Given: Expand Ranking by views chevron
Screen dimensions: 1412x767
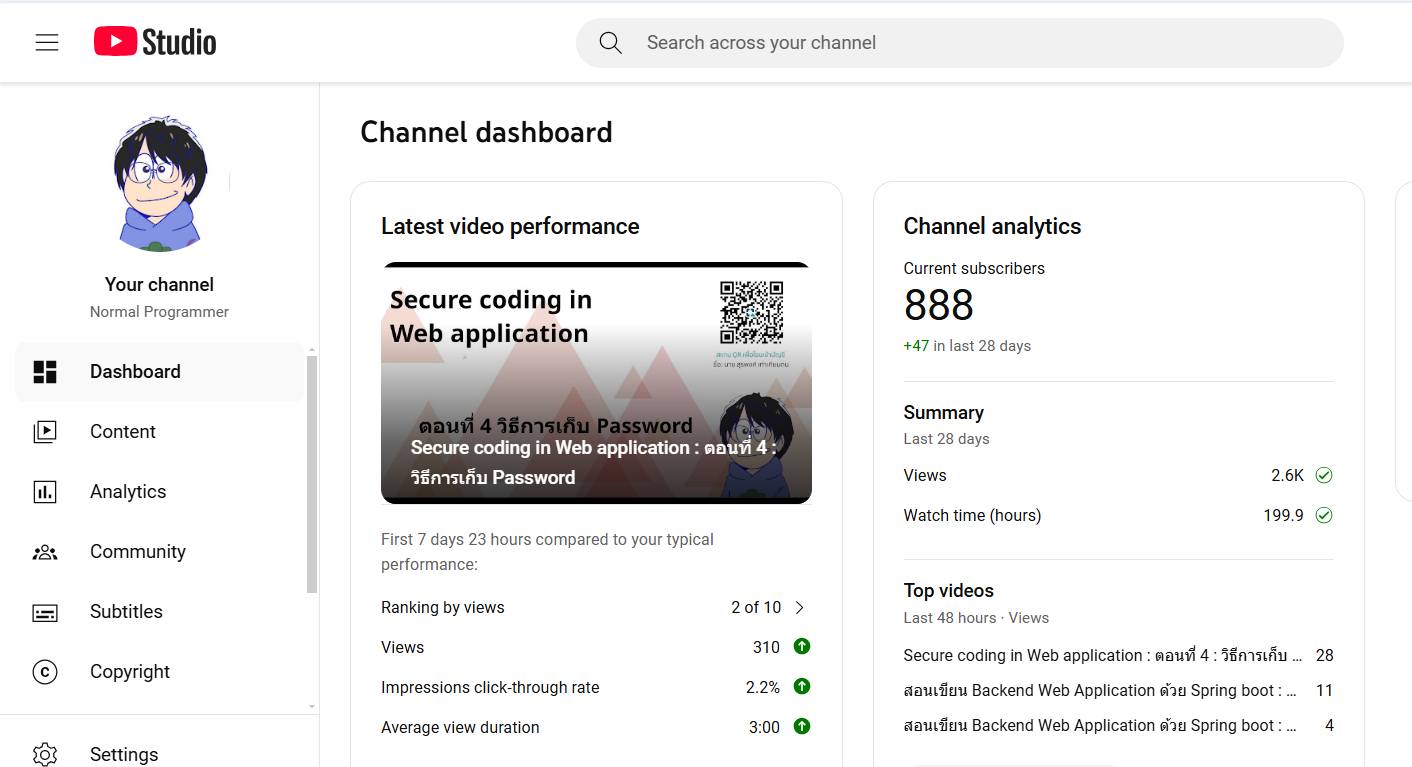Looking at the screenshot, I should coord(799,607).
